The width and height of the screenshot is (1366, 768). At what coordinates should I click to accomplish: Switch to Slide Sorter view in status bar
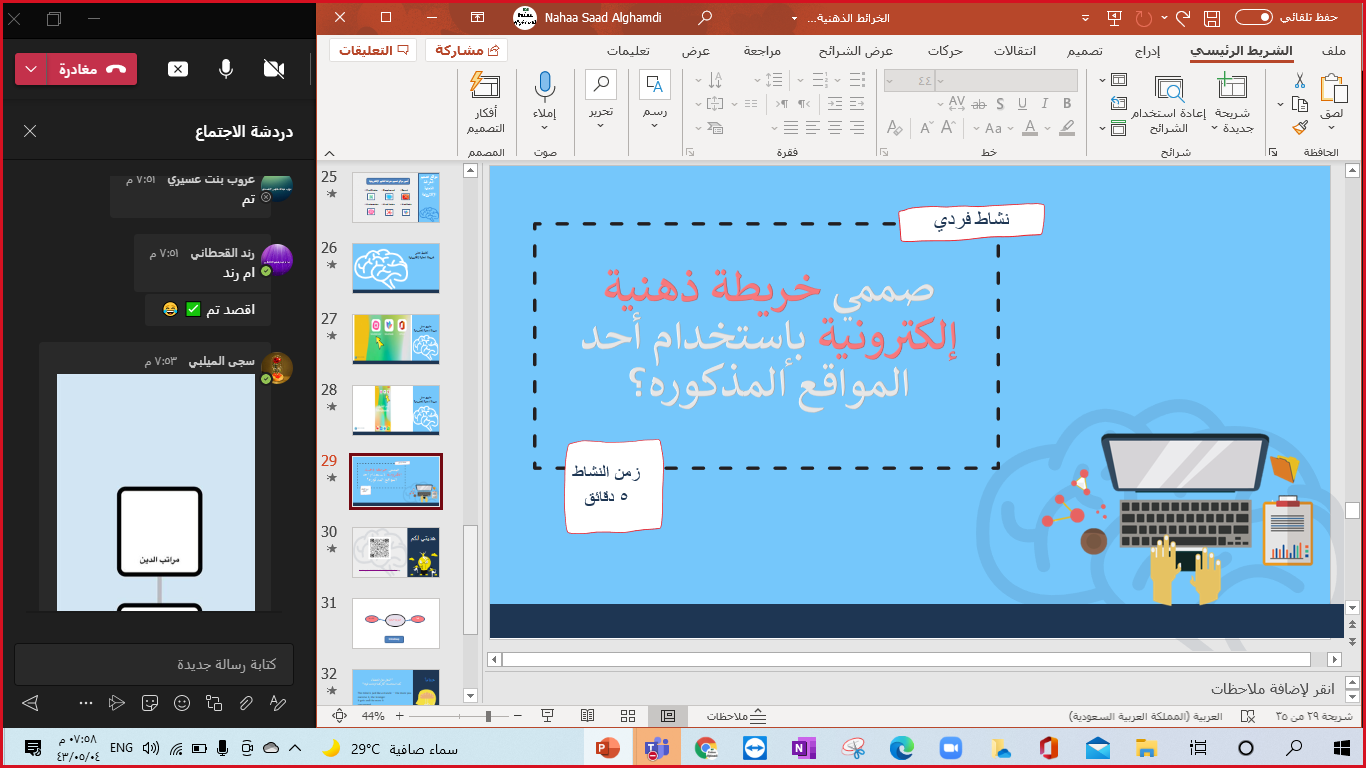(x=628, y=716)
